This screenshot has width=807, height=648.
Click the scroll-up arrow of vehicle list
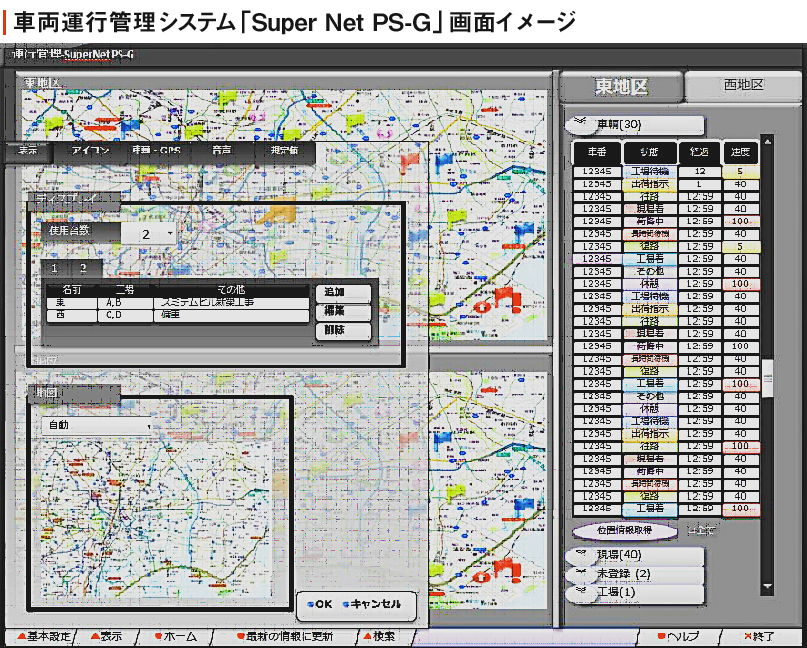click(767, 142)
